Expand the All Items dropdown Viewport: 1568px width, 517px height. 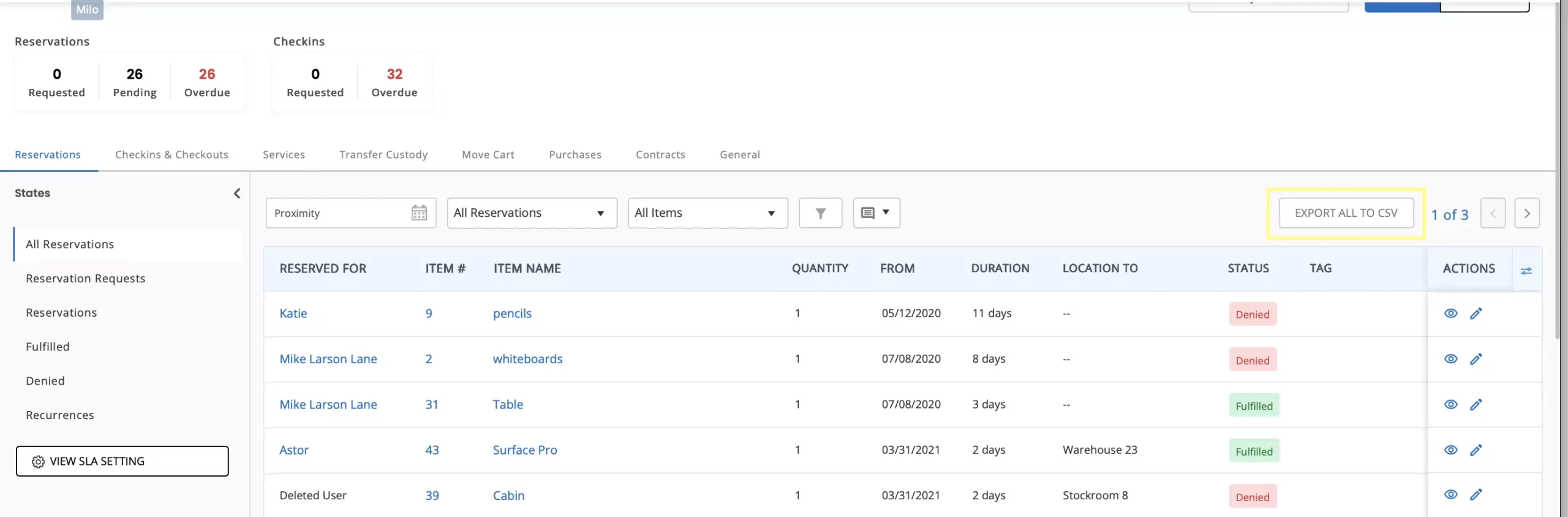click(707, 213)
